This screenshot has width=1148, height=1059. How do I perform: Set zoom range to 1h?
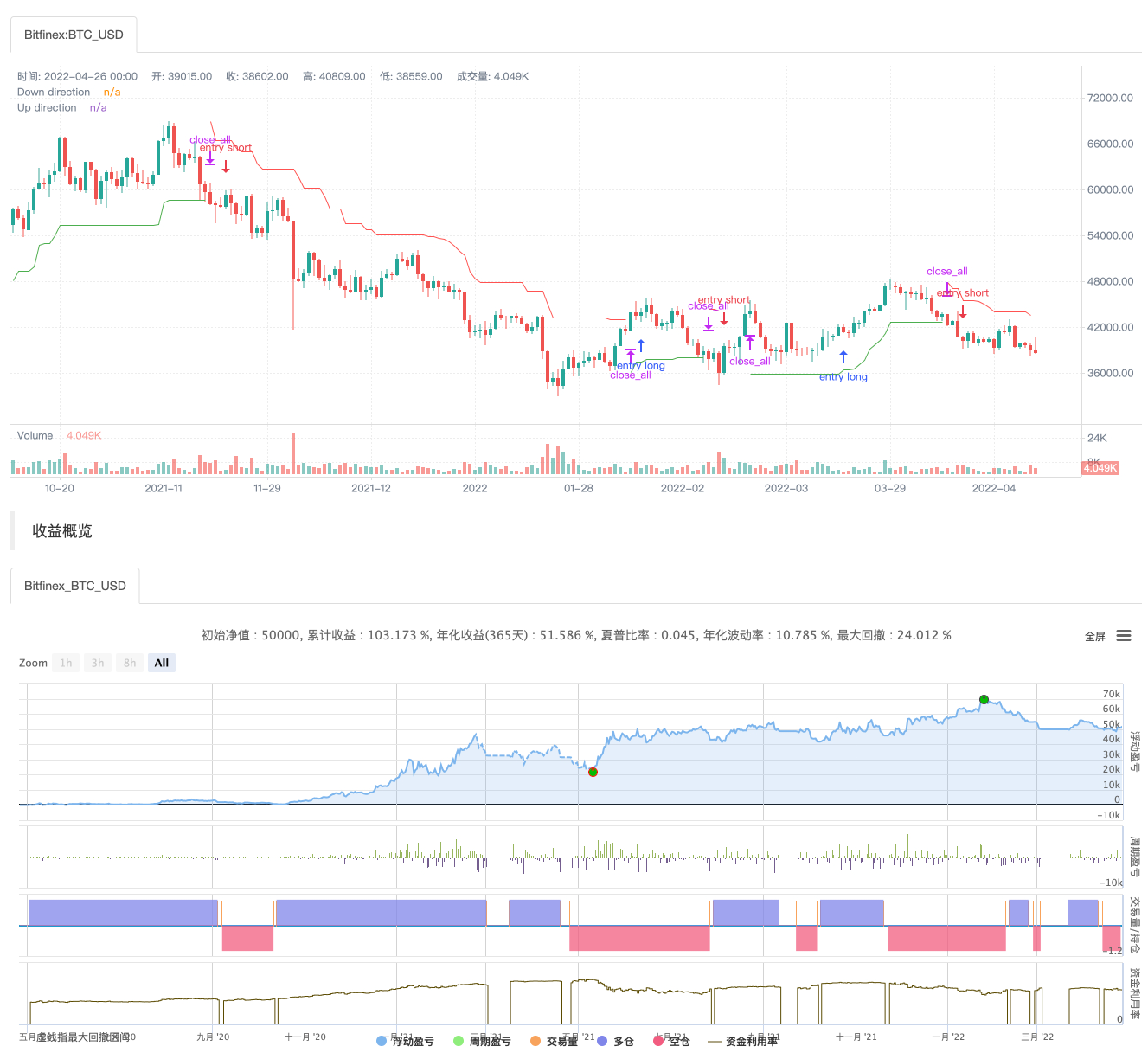(x=66, y=663)
